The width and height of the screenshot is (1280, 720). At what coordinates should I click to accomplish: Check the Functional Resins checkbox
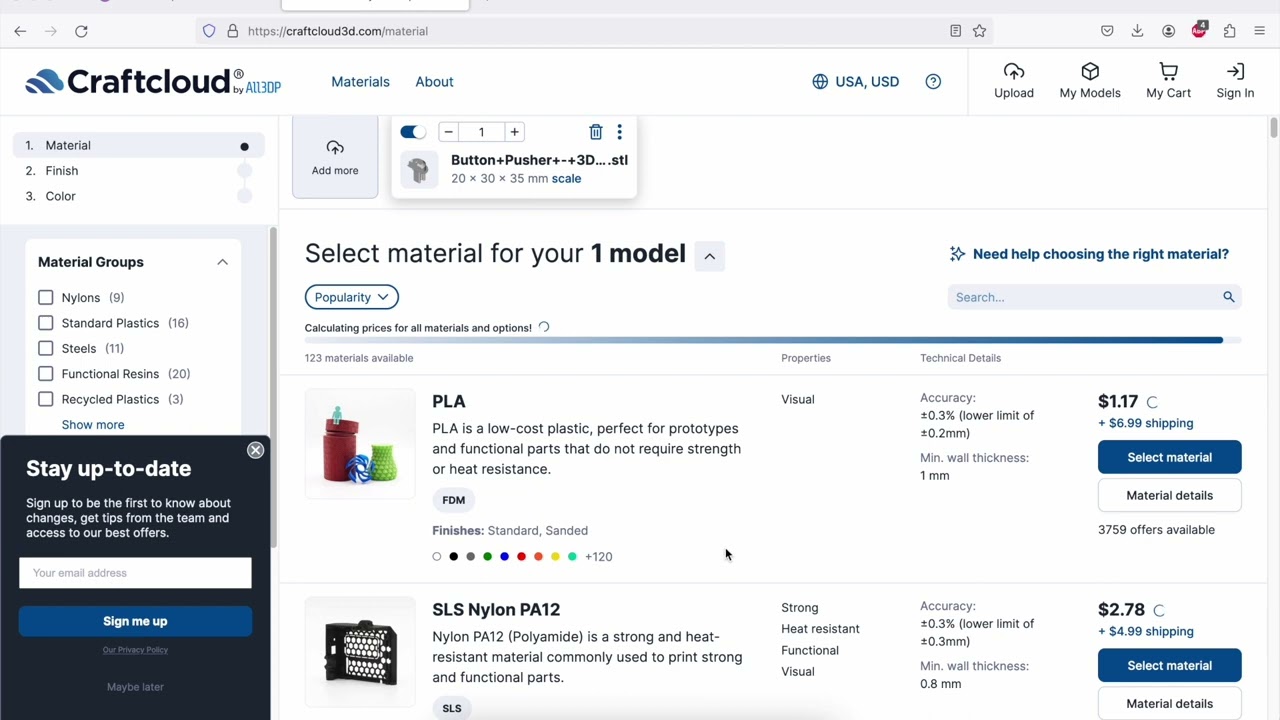(x=46, y=374)
